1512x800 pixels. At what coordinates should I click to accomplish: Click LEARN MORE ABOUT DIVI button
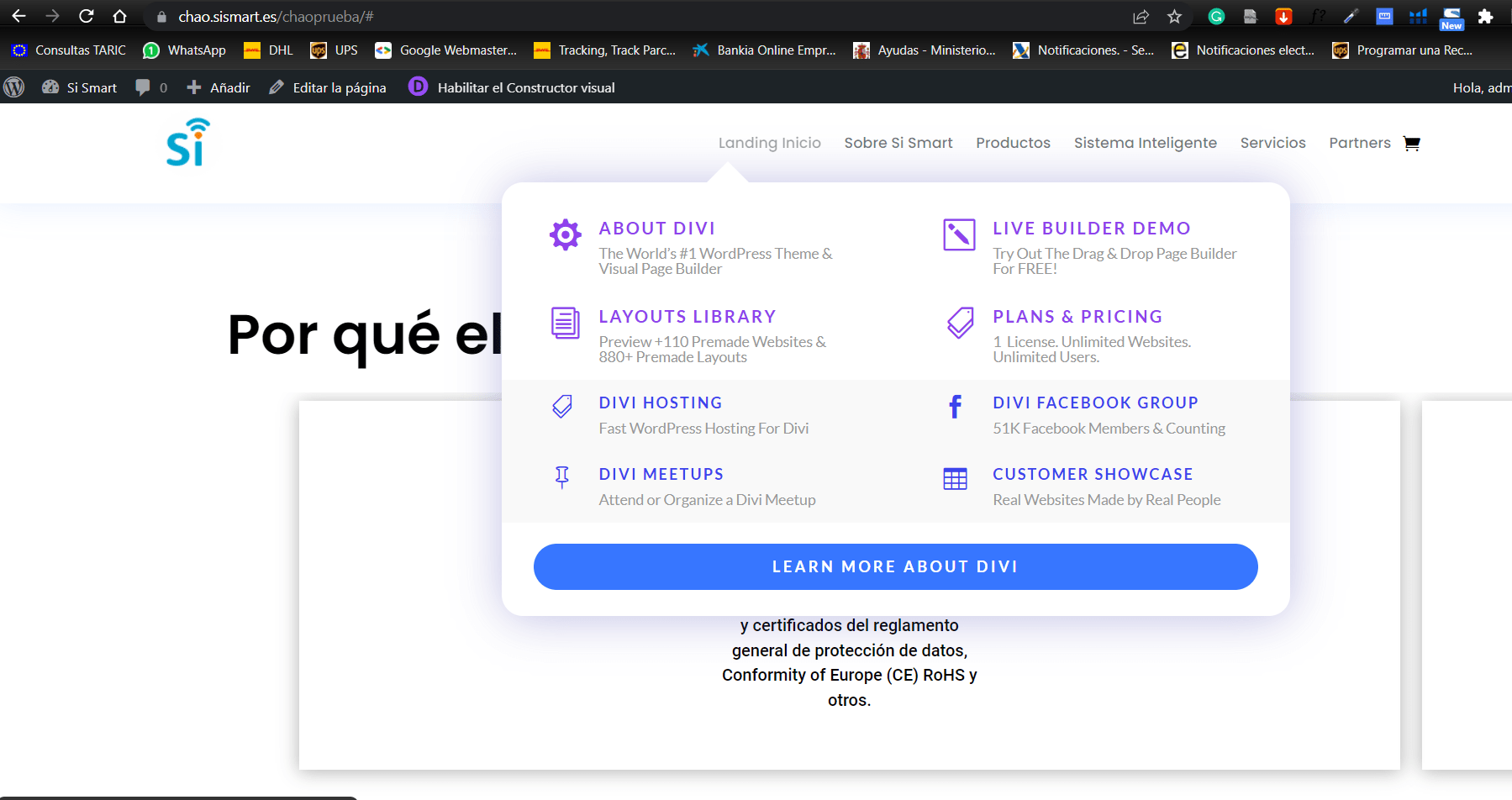(x=896, y=566)
